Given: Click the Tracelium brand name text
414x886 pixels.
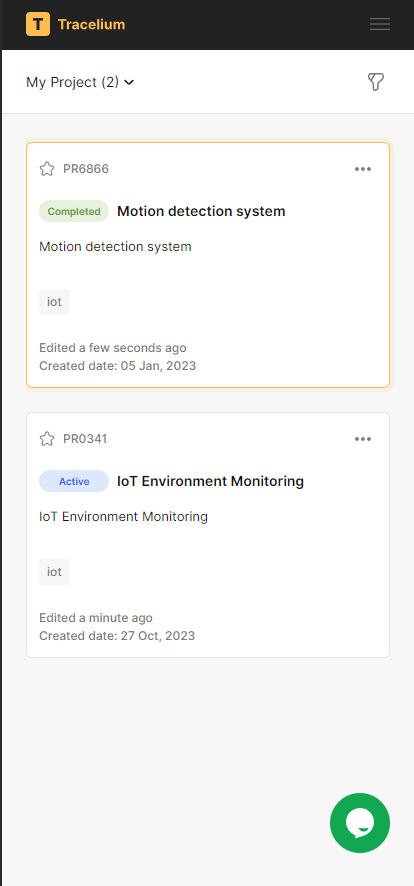Looking at the screenshot, I should 91,24.
